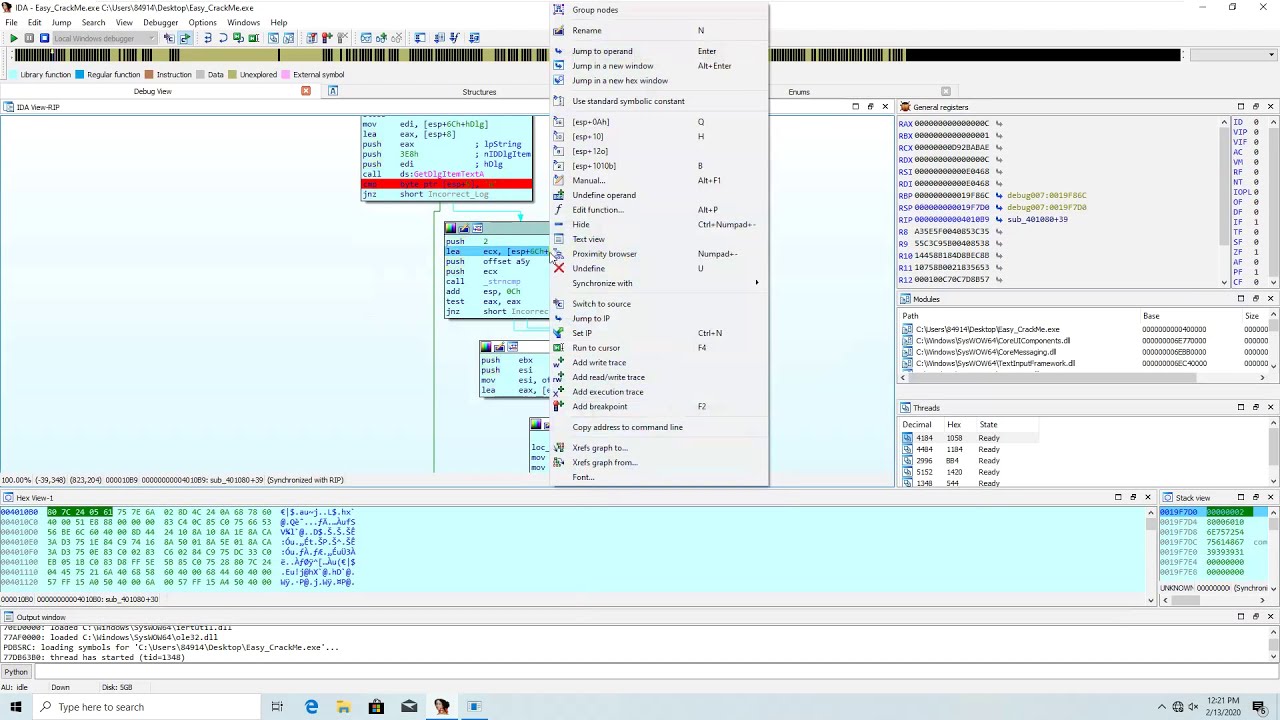Choose Jump to operand in context menu
This screenshot has height=720, width=1280.
pos(660,51)
